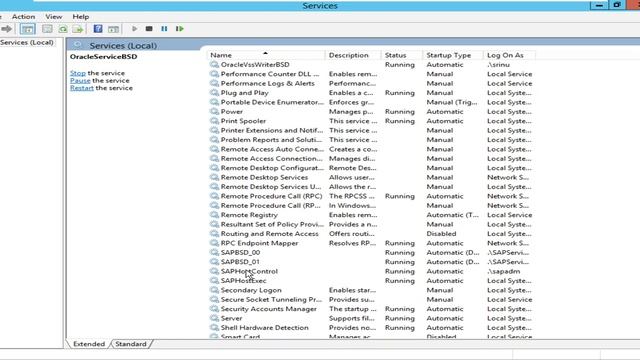
Task: Select Remote Access Connection... row
Action: [x=371, y=158]
